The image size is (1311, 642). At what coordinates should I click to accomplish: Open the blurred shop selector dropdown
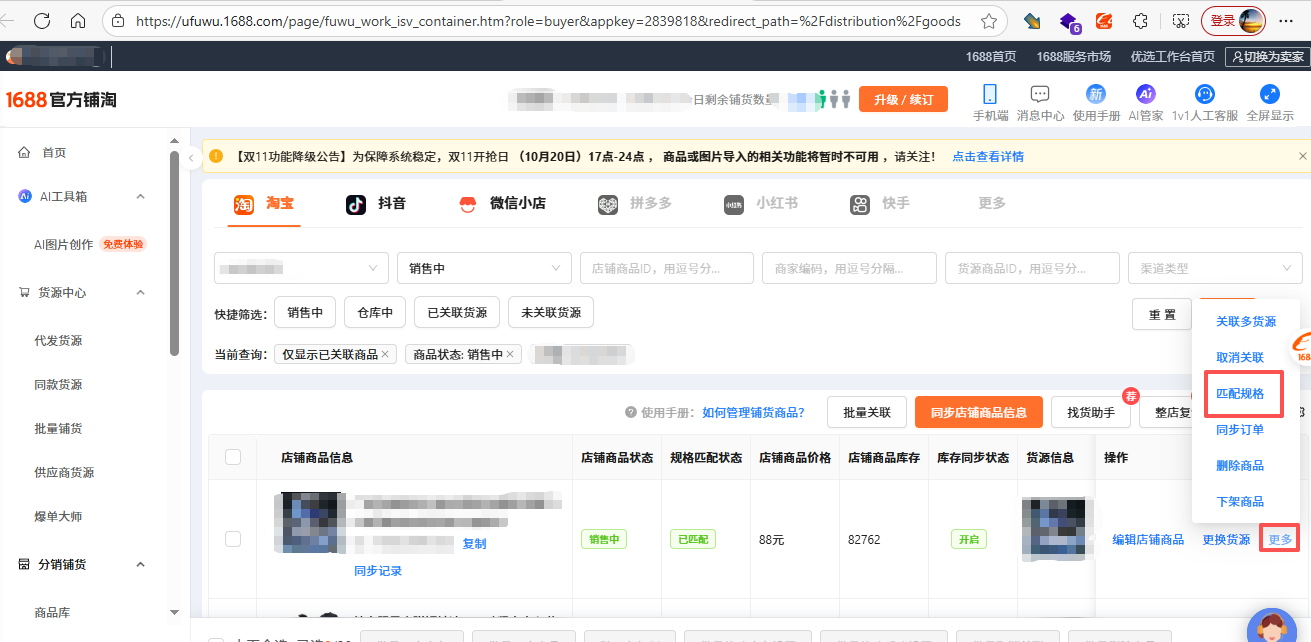301,268
